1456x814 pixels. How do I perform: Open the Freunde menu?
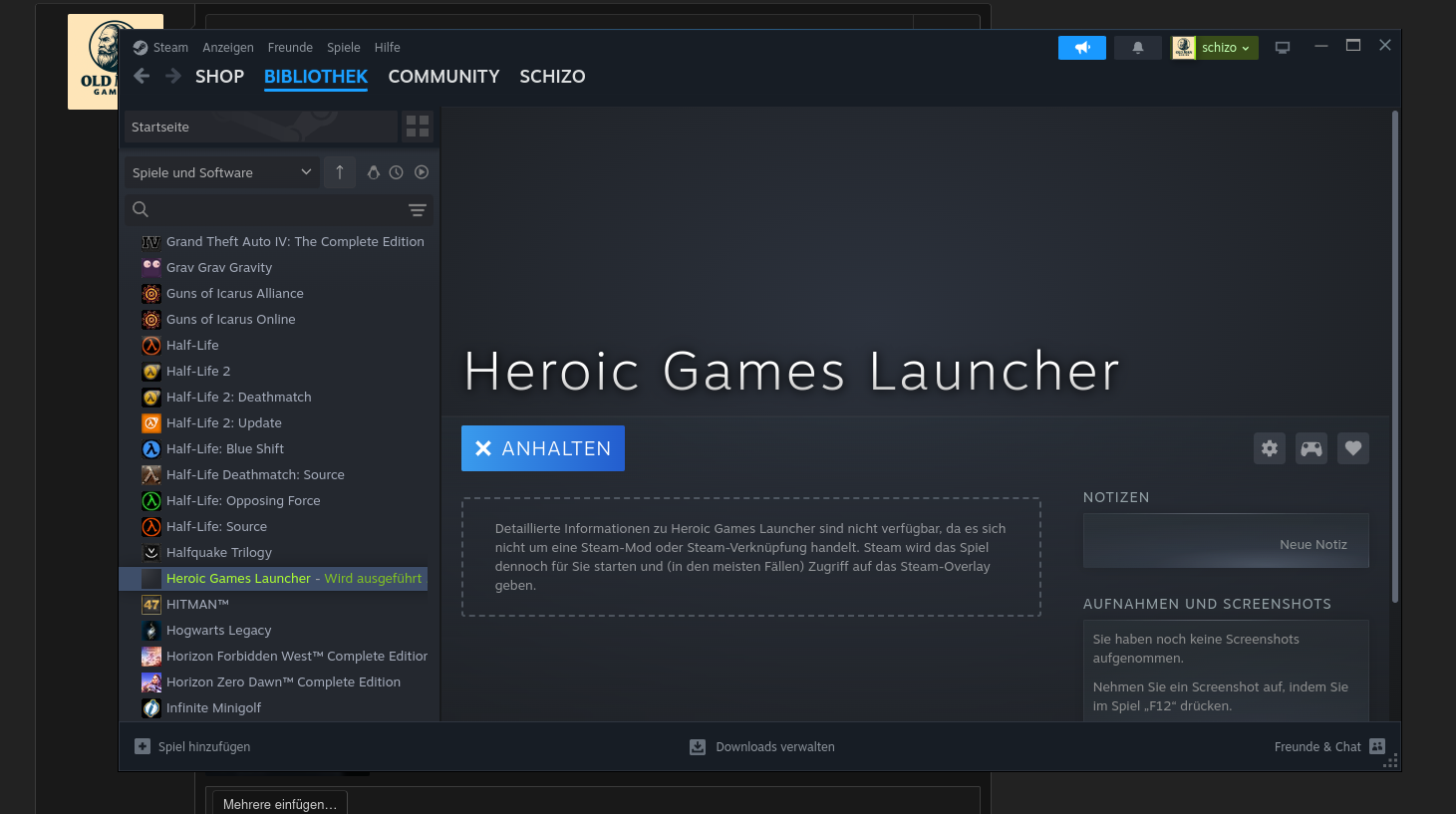tap(290, 47)
